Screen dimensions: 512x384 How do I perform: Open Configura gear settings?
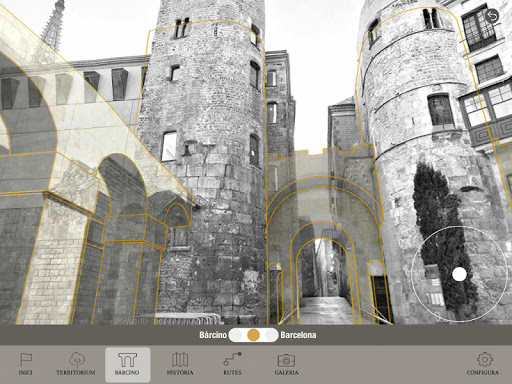(x=483, y=364)
